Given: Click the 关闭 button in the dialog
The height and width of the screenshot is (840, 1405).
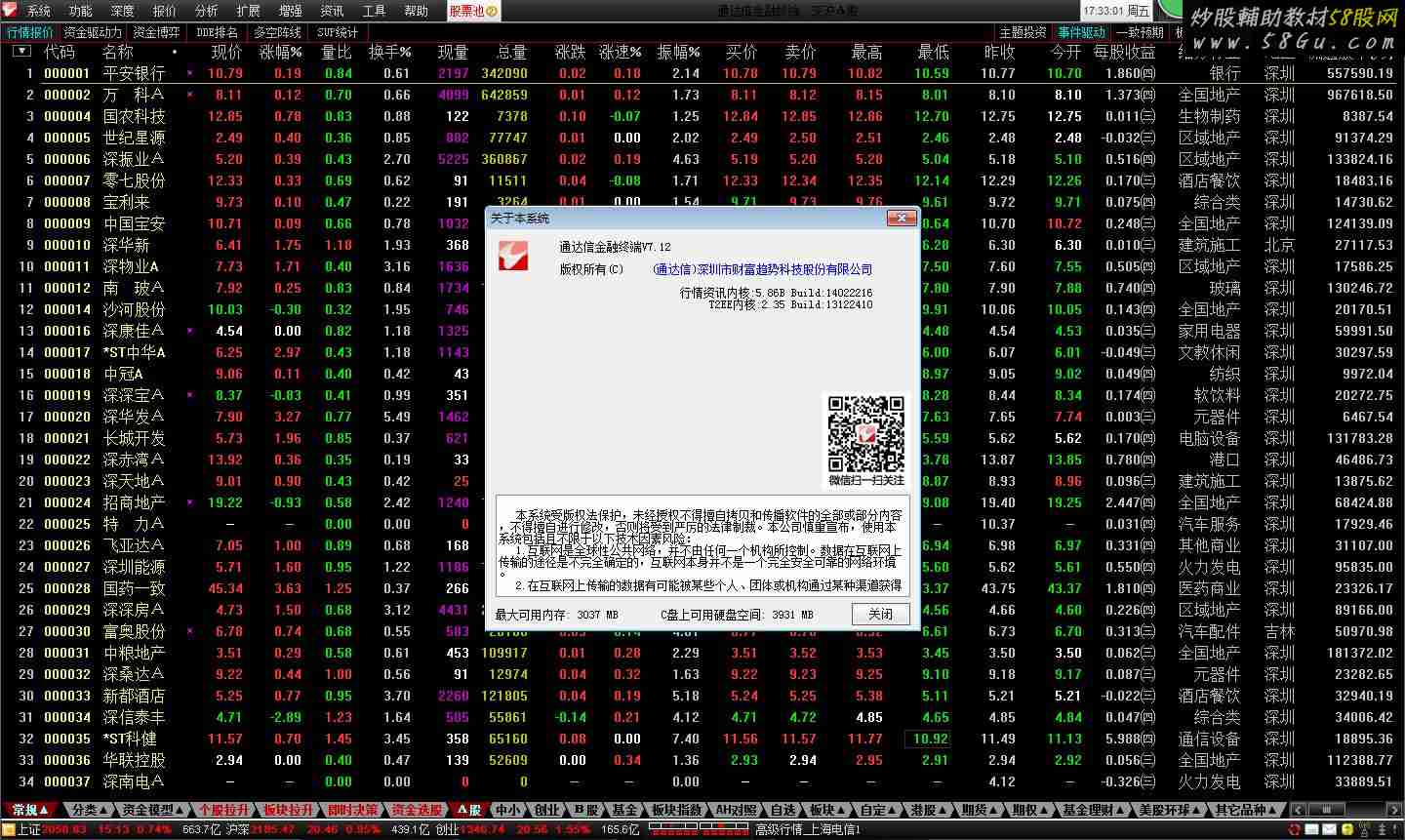Looking at the screenshot, I should [880, 614].
